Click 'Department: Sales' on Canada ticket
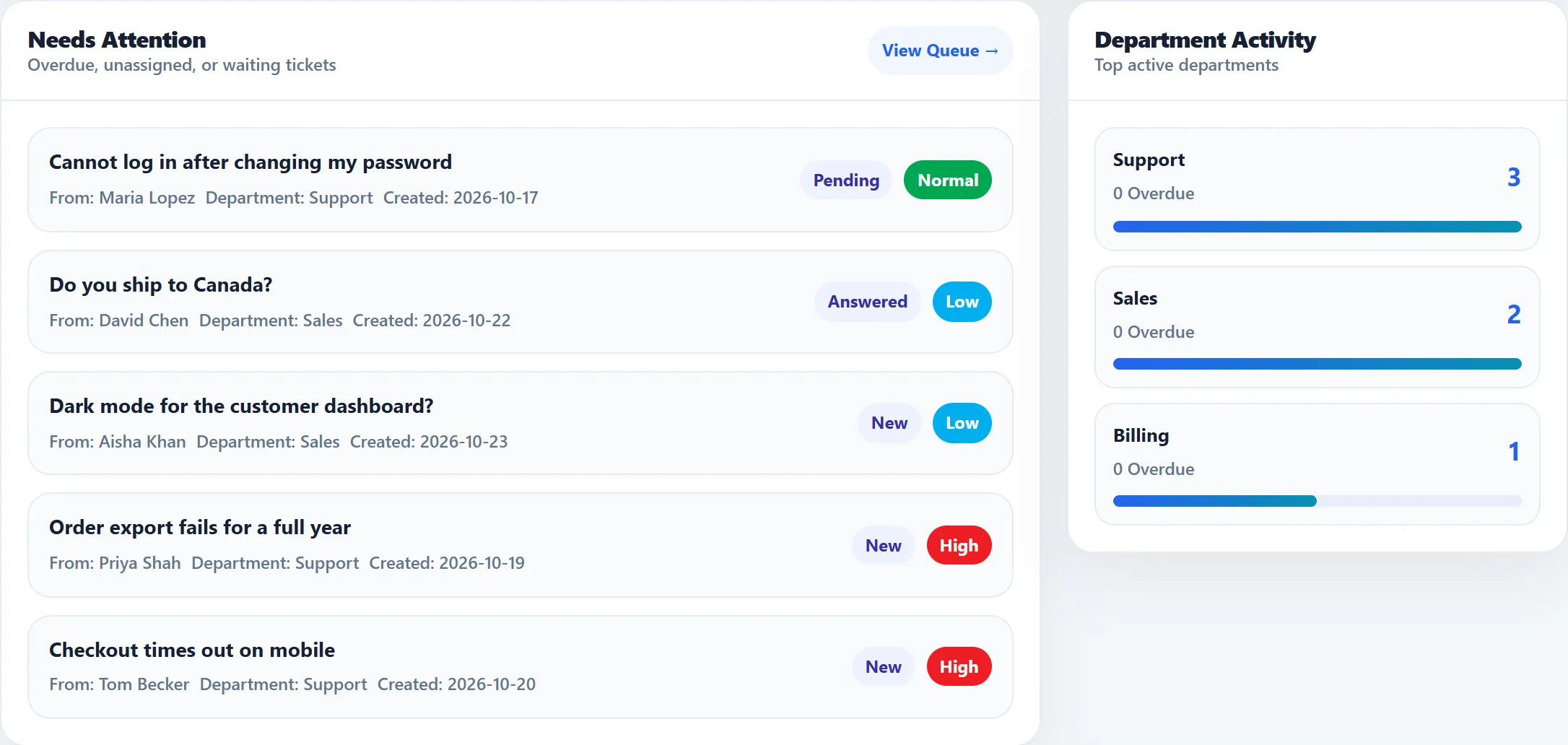The image size is (1568, 745). 271,321
